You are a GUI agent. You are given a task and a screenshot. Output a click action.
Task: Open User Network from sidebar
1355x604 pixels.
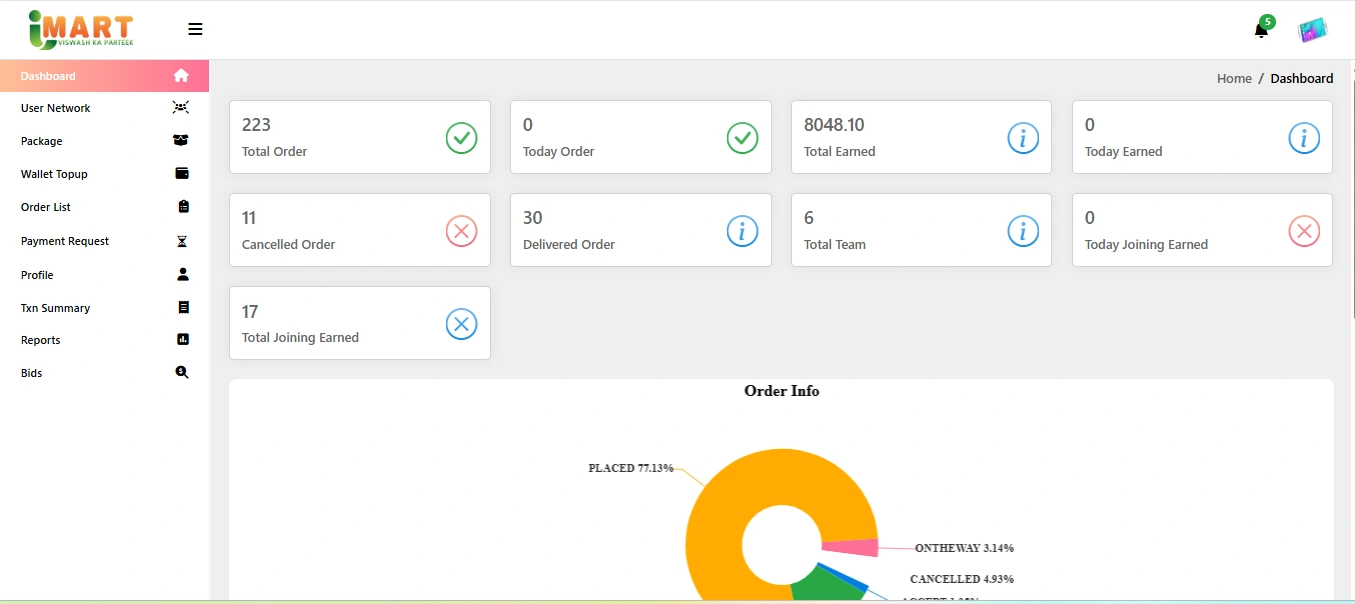[x=56, y=108]
